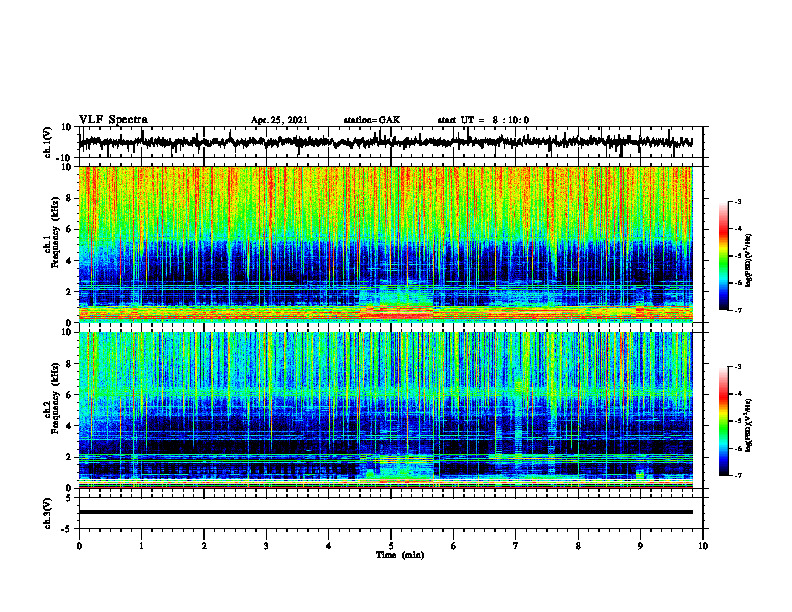Click the time axis tick label "2"
This screenshot has width=792, height=612.
tap(204, 546)
